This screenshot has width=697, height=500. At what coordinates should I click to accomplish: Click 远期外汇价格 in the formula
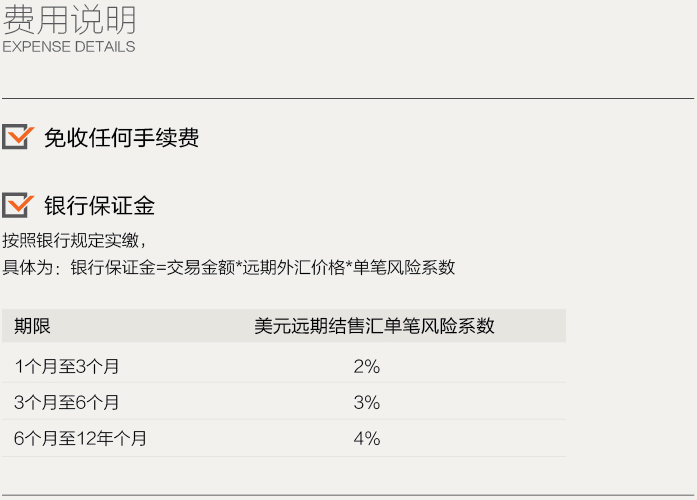click(293, 268)
